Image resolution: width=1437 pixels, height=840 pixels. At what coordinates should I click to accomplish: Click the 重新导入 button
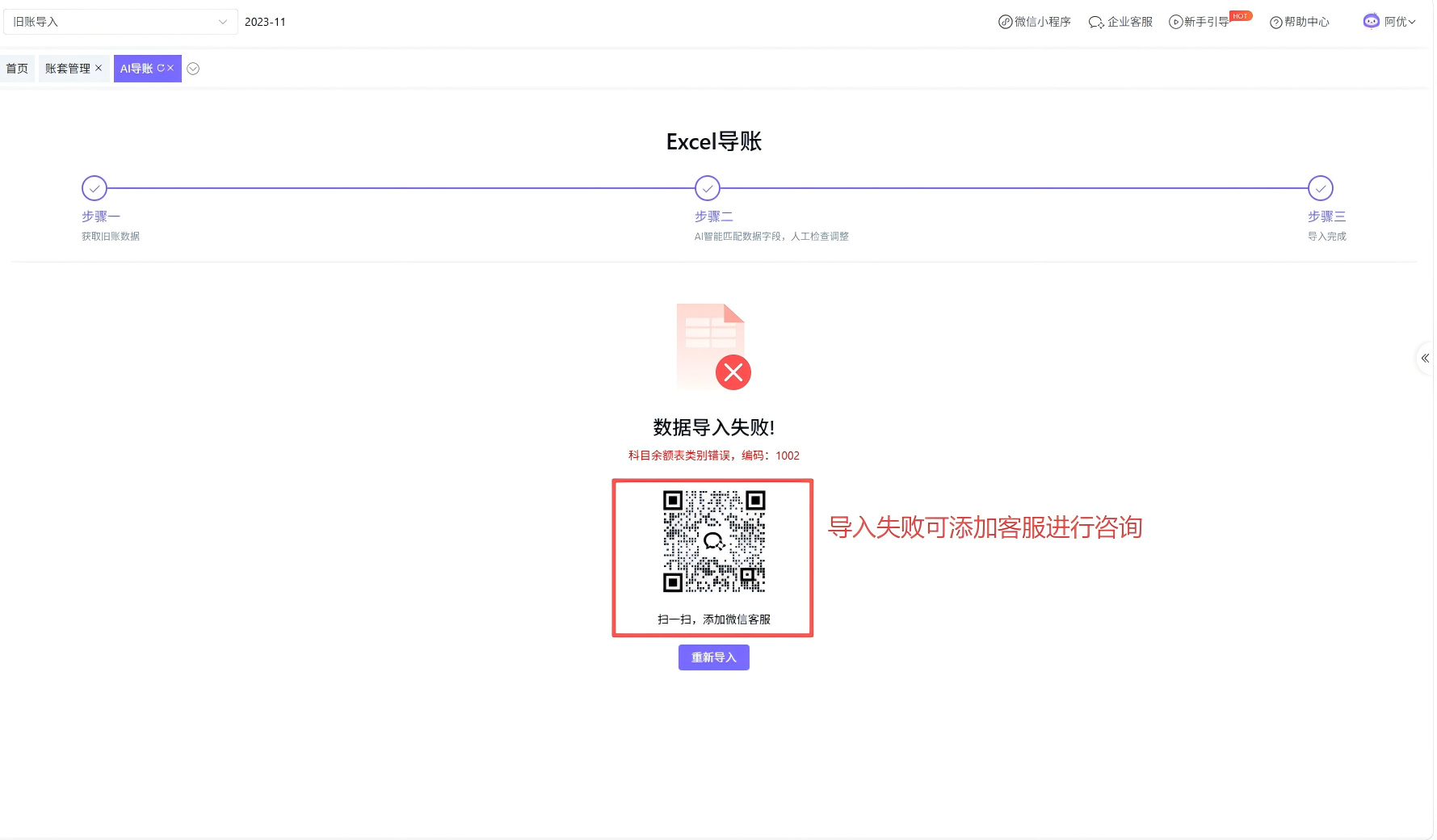click(713, 657)
